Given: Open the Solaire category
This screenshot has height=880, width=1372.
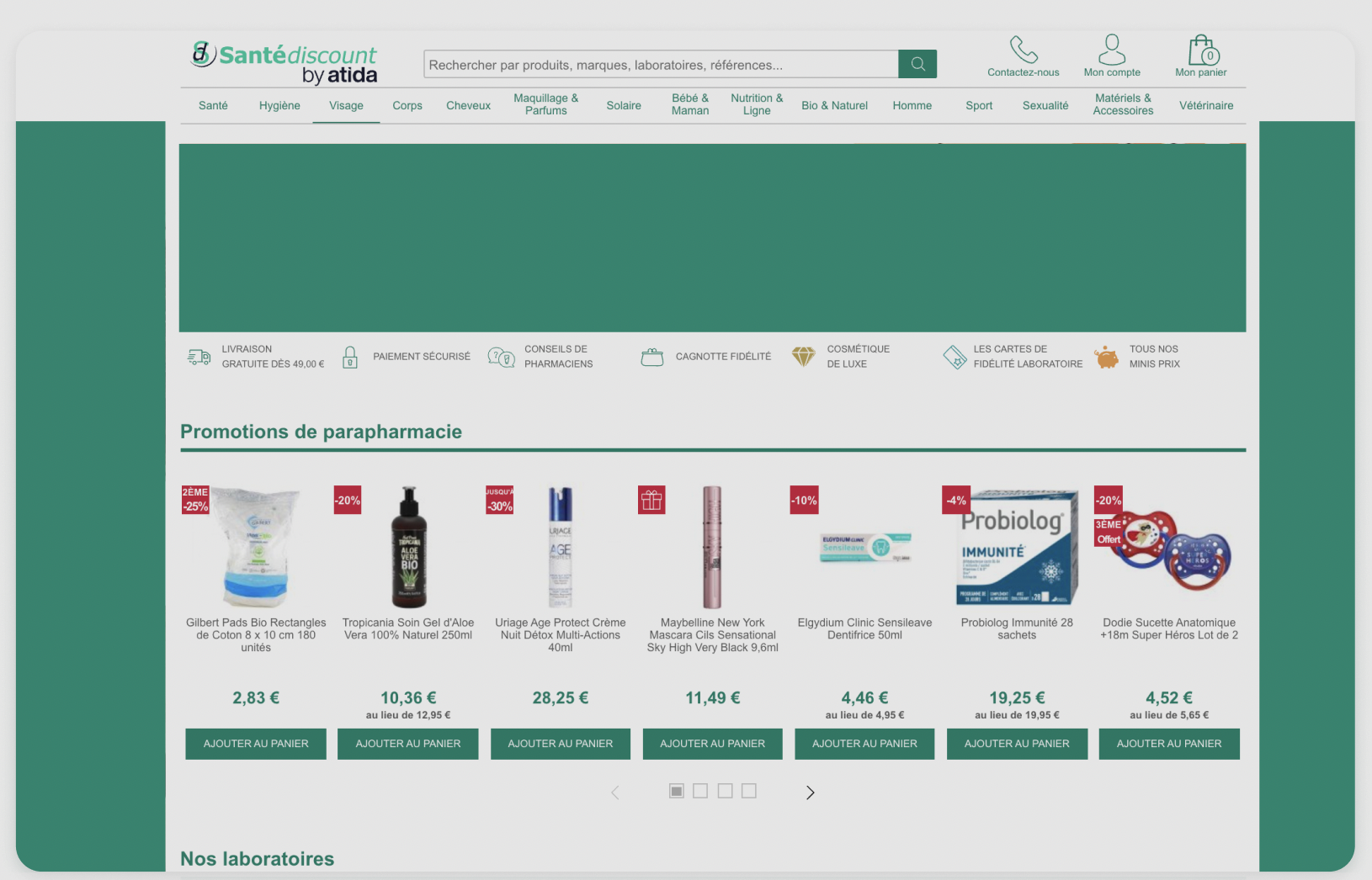Looking at the screenshot, I should click(624, 105).
